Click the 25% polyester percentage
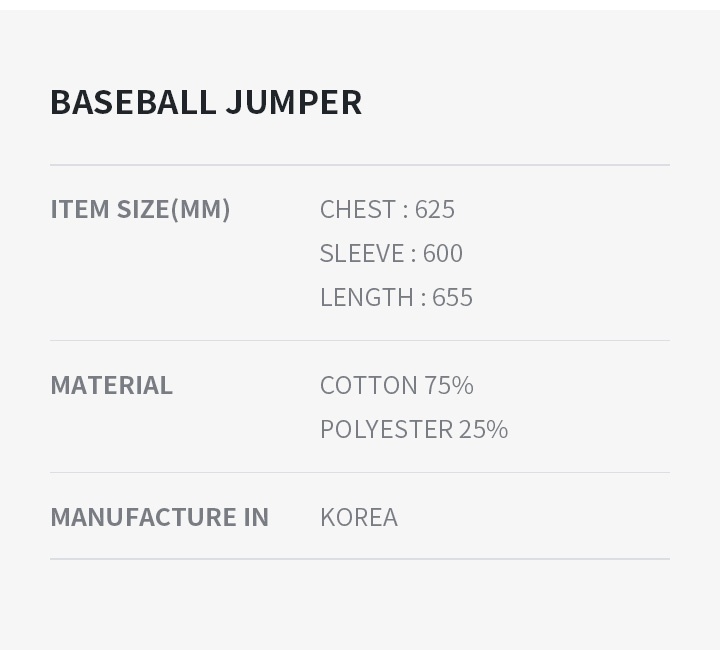The height and width of the screenshot is (650, 720). click(x=483, y=429)
